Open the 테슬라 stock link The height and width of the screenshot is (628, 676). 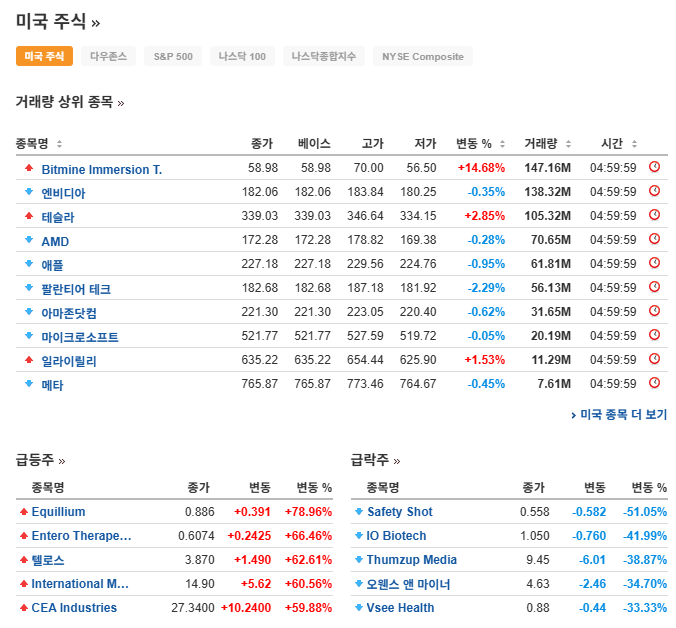[x=58, y=217]
